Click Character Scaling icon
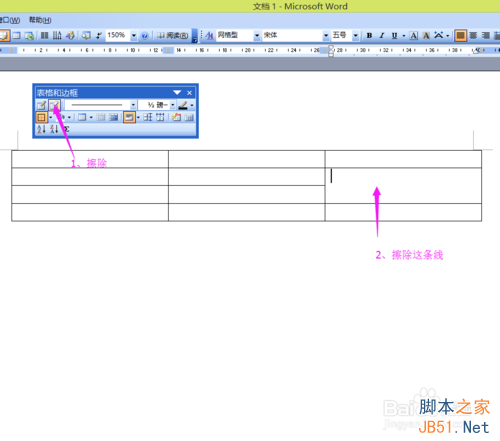Screen dimensions: 500x441 coord(439,35)
